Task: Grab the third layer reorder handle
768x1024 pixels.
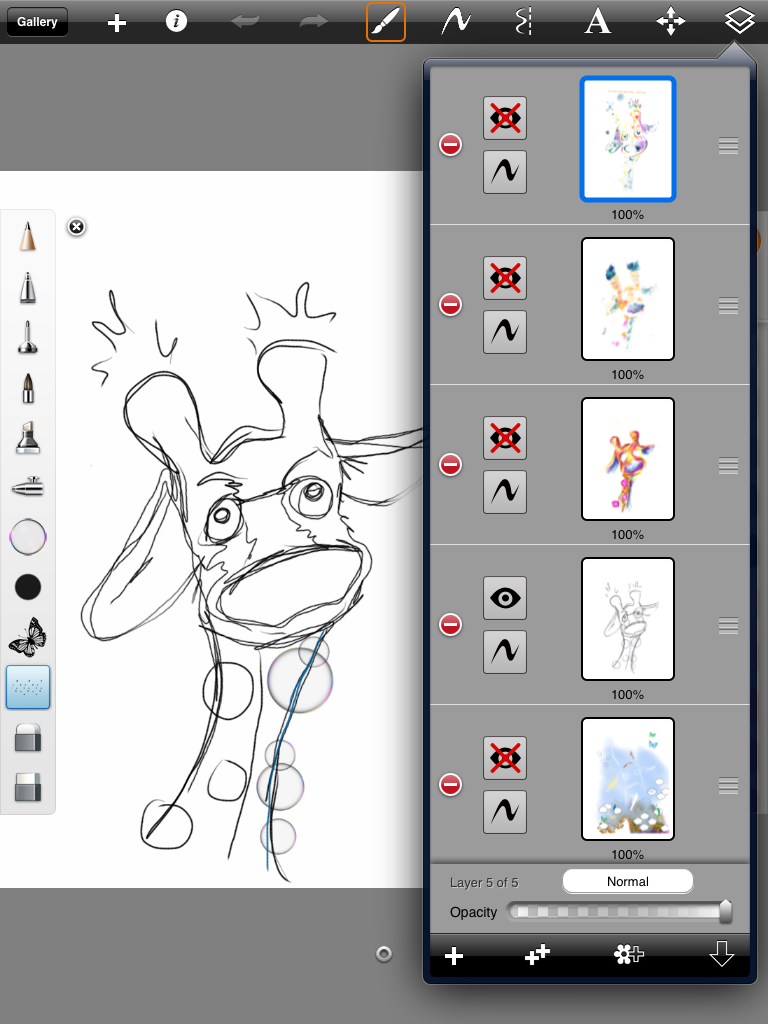Action: pos(728,466)
